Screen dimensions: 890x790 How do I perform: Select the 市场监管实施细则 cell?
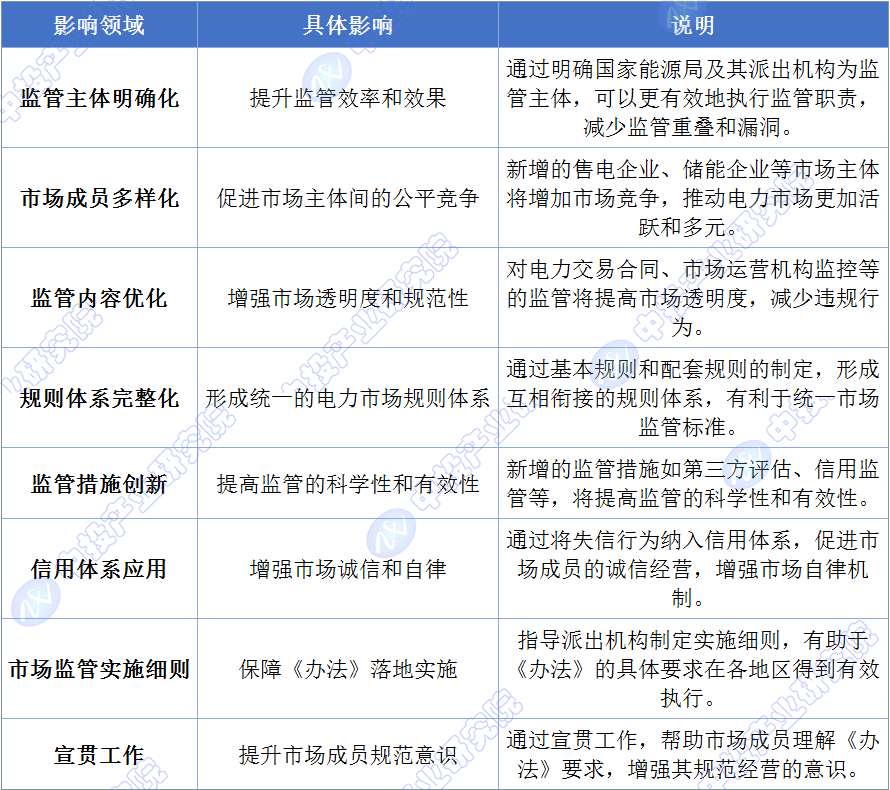coord(99,669)
